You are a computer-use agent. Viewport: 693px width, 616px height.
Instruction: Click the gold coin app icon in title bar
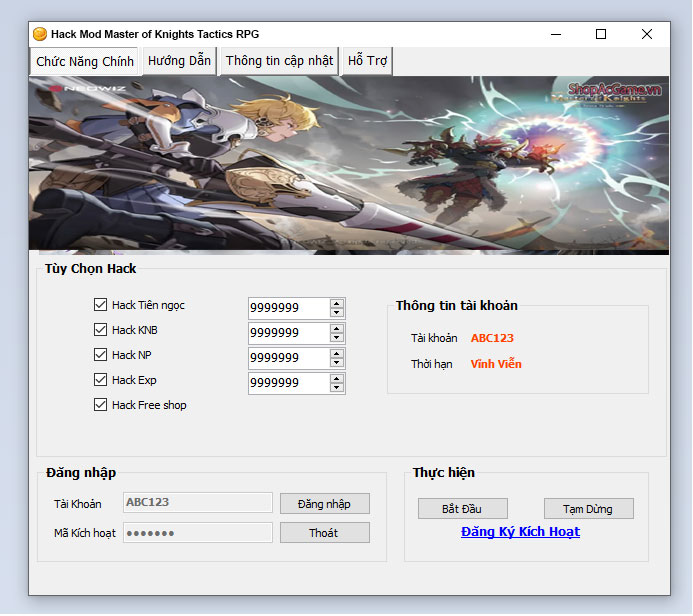[40, 34]
